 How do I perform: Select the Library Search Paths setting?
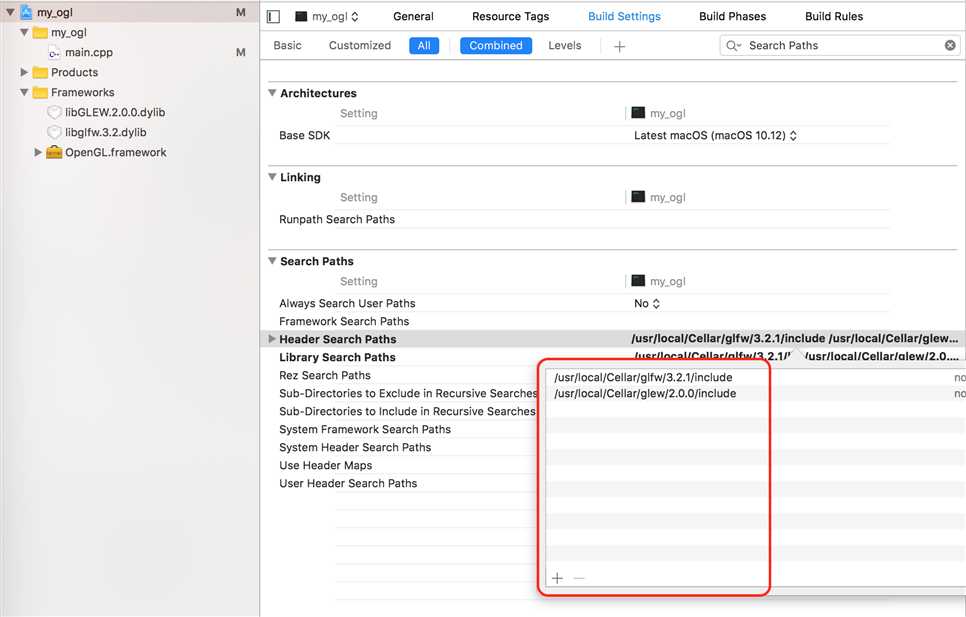(x=337, y=357)
